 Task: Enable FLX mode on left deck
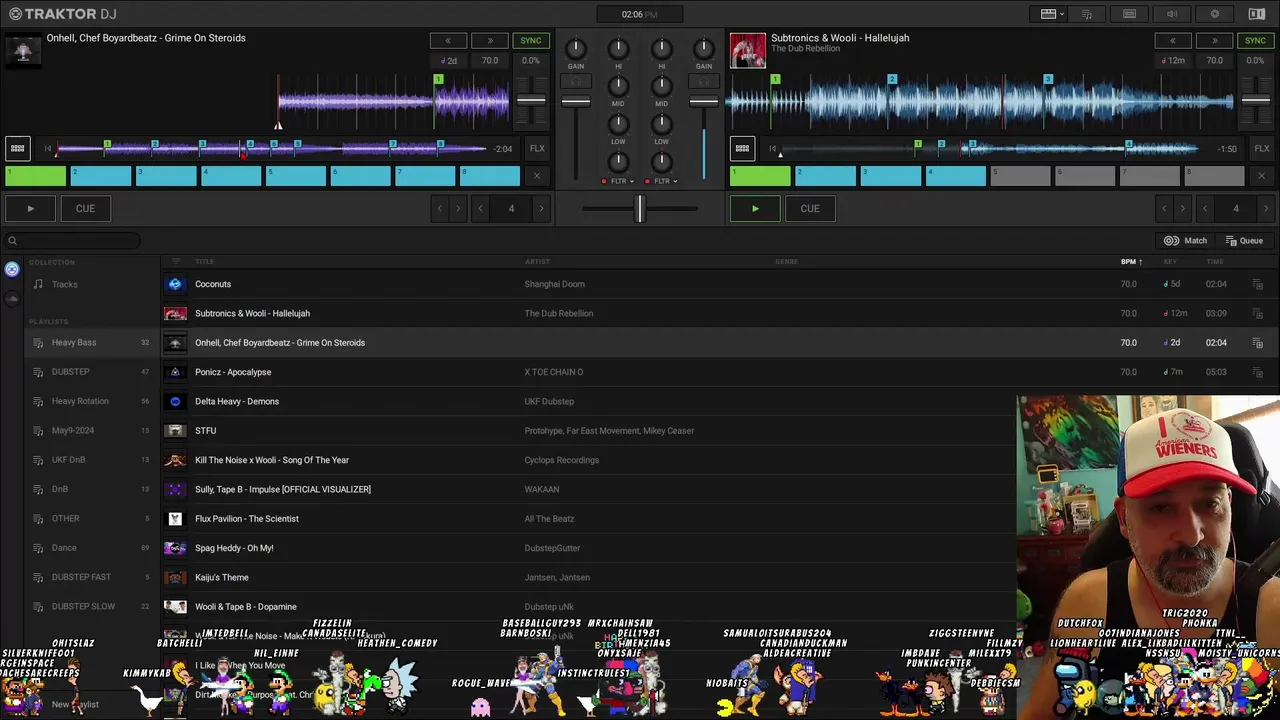[x=537, y=149]
